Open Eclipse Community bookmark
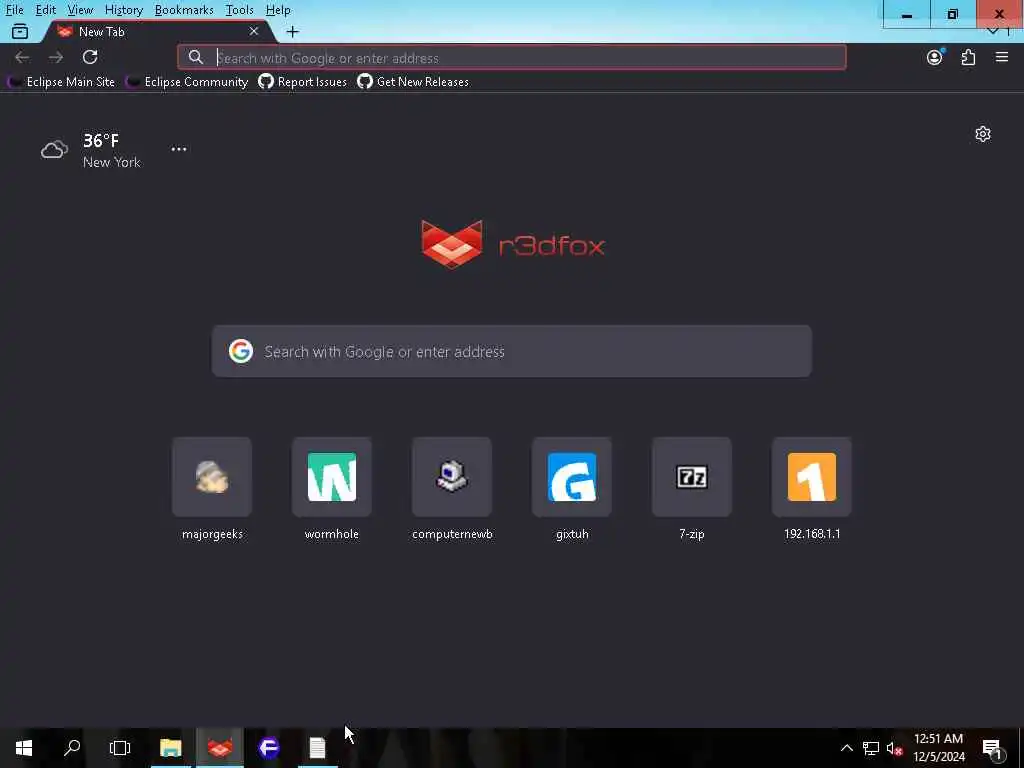1024x768 pixels. click(x=187, y=82)
